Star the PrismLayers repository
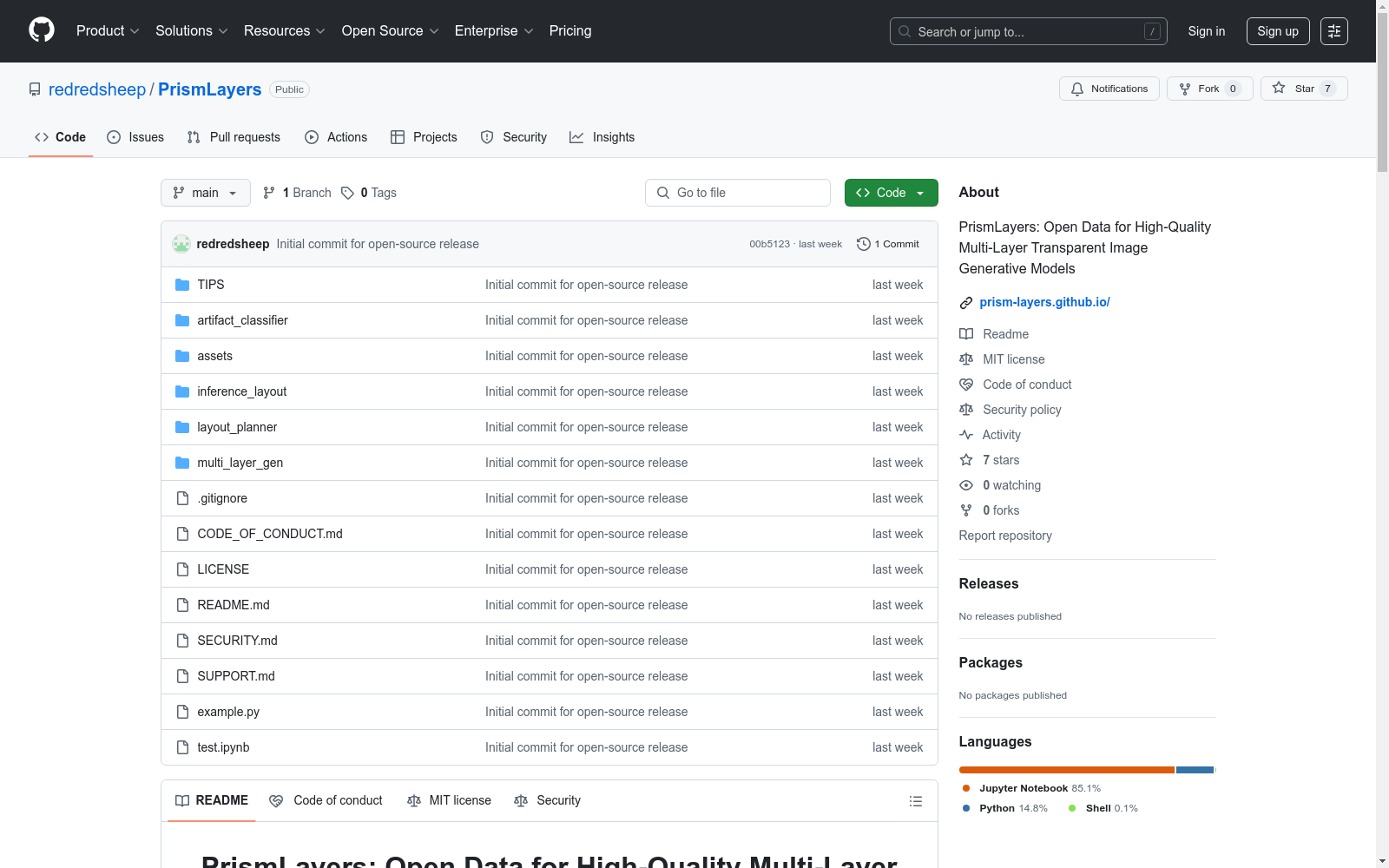1389x868 pixels. [1304, 89]
